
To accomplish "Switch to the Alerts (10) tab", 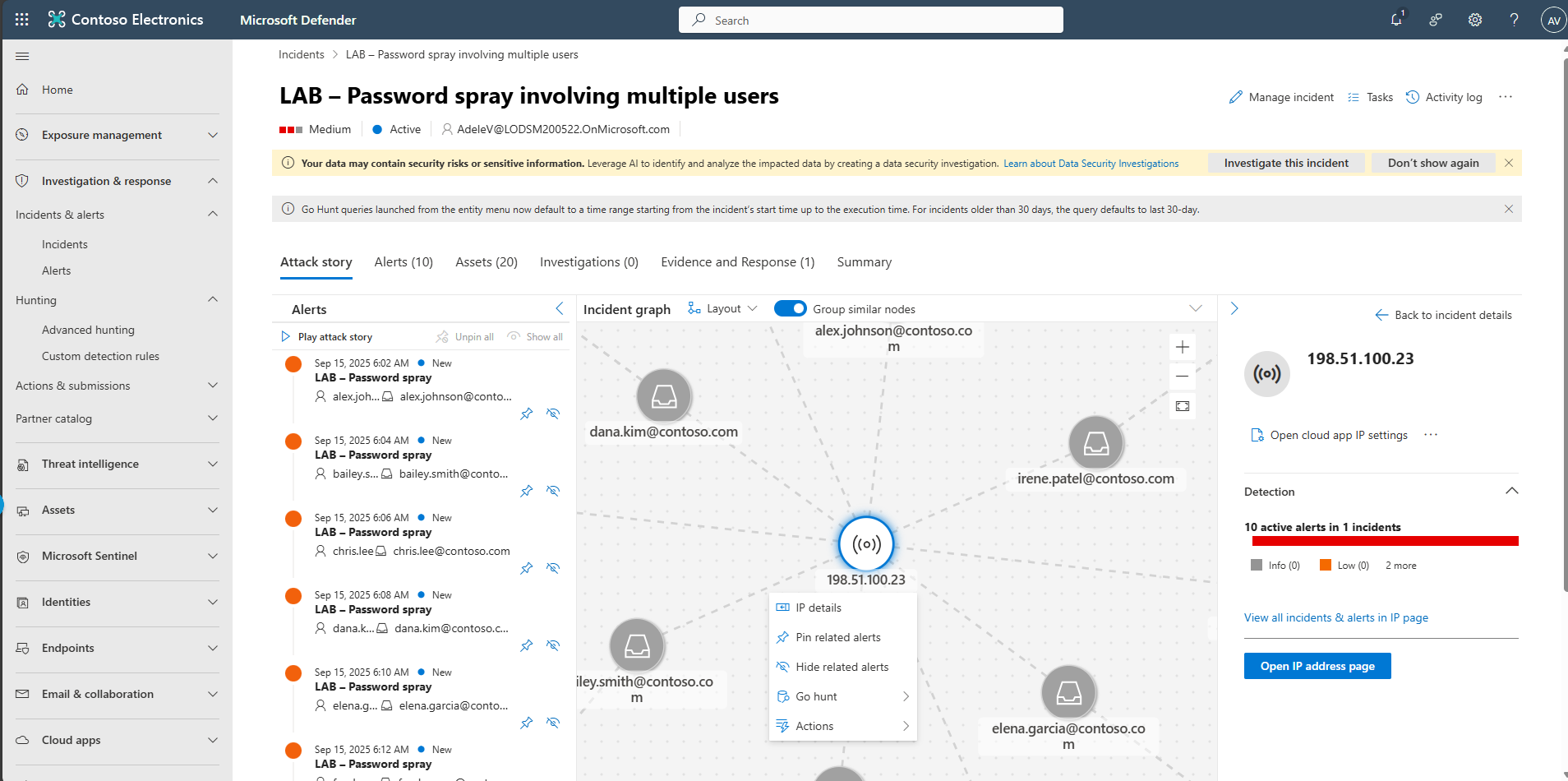I will coord(404,262).
